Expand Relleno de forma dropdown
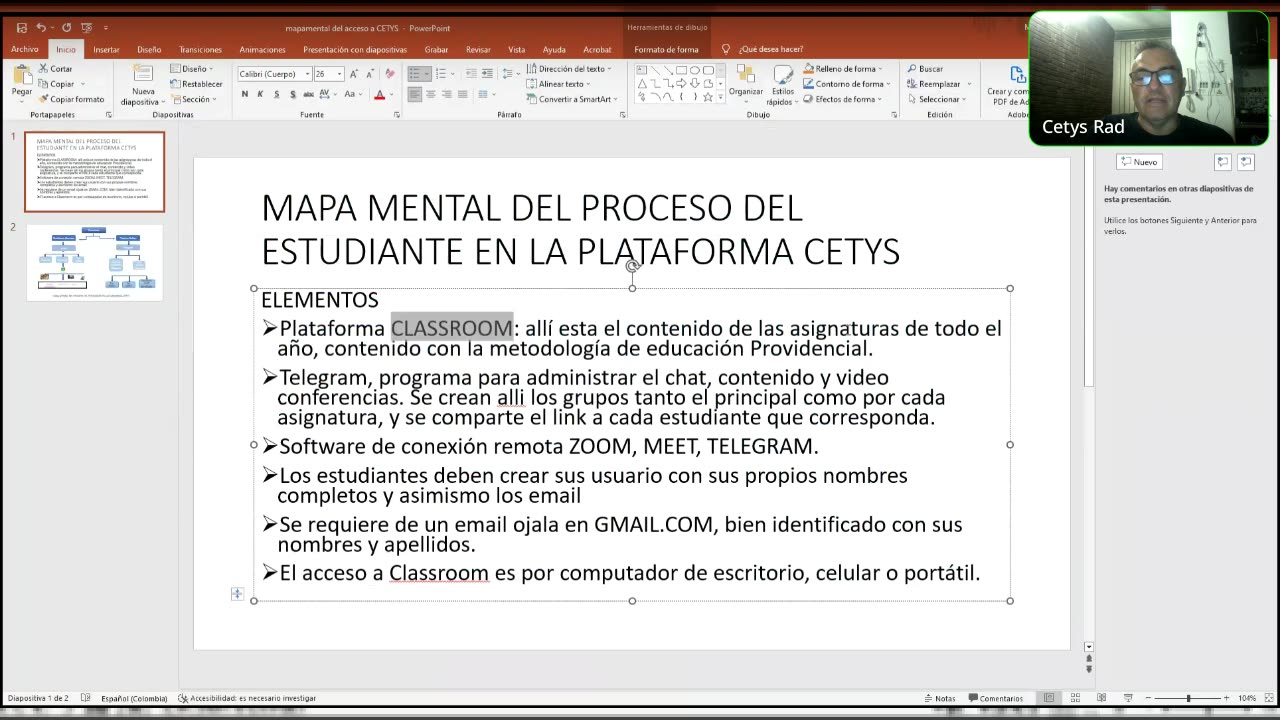This screenshot has height=720, width=1280. (x=842, y=69)
